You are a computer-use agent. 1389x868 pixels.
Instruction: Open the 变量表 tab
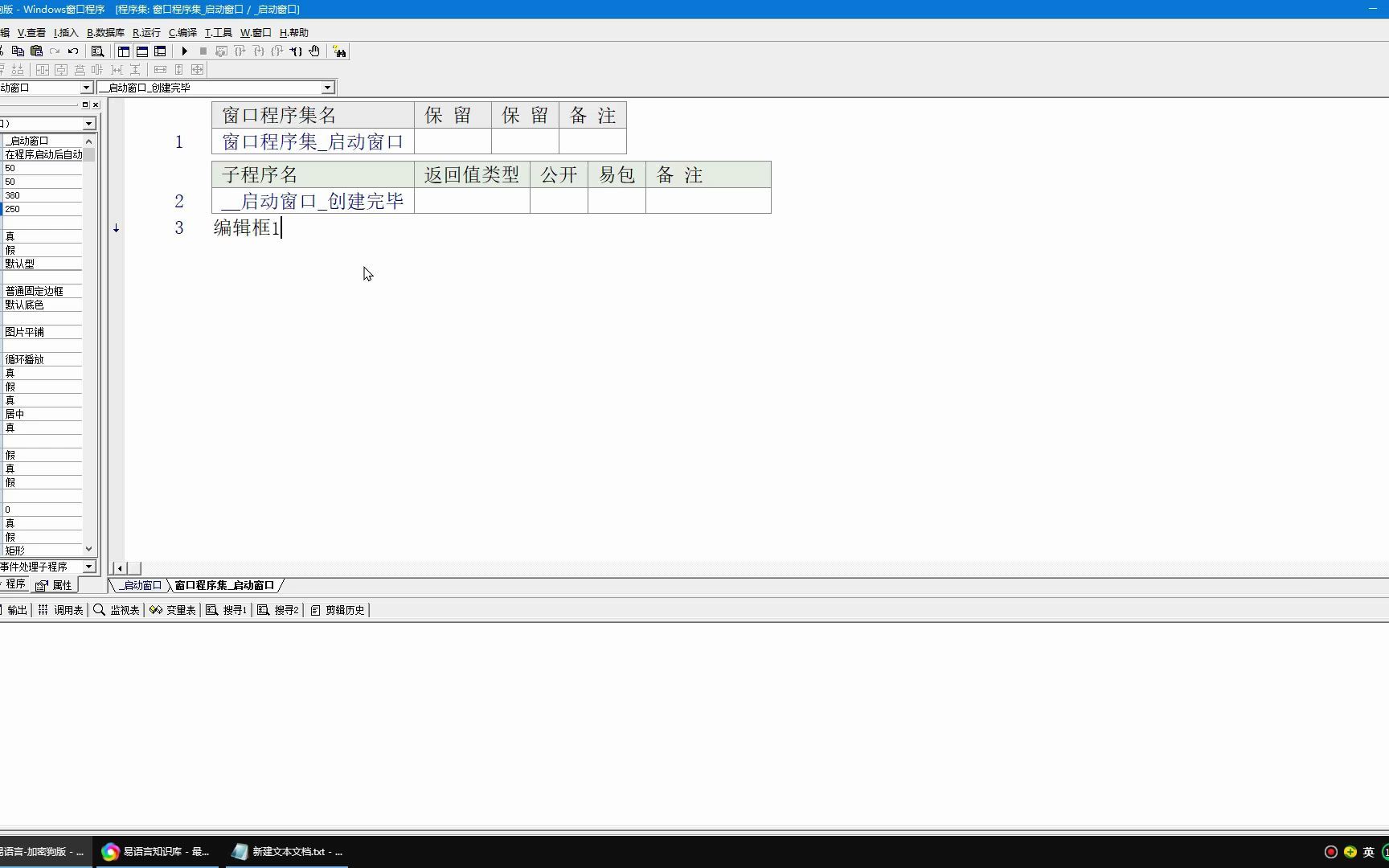[x=173, y=610]
